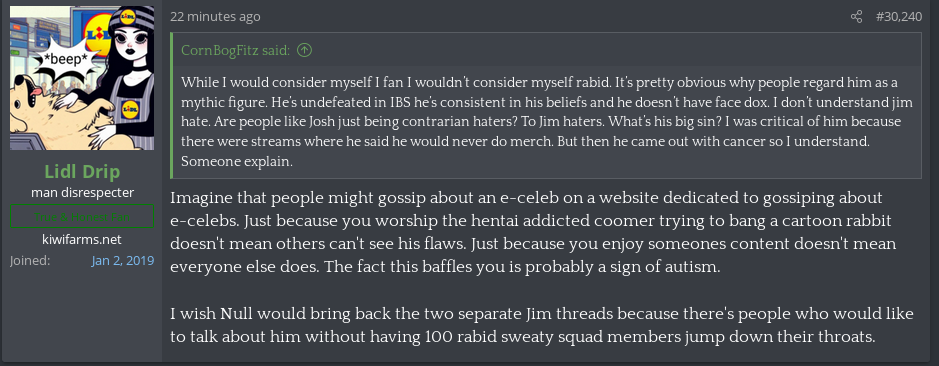Click the paragraph starting 'I wish Null'
Image resolution: width=939 pixels, height=366 pixels.
coord(541,325)
